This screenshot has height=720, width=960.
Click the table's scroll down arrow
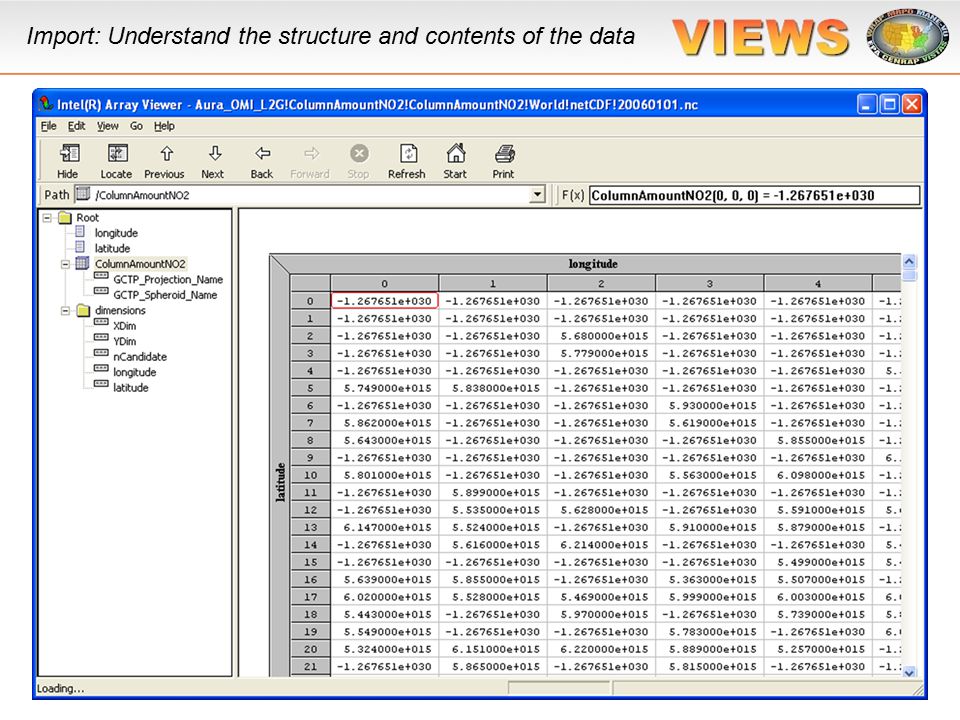click(x=909, y=672)
